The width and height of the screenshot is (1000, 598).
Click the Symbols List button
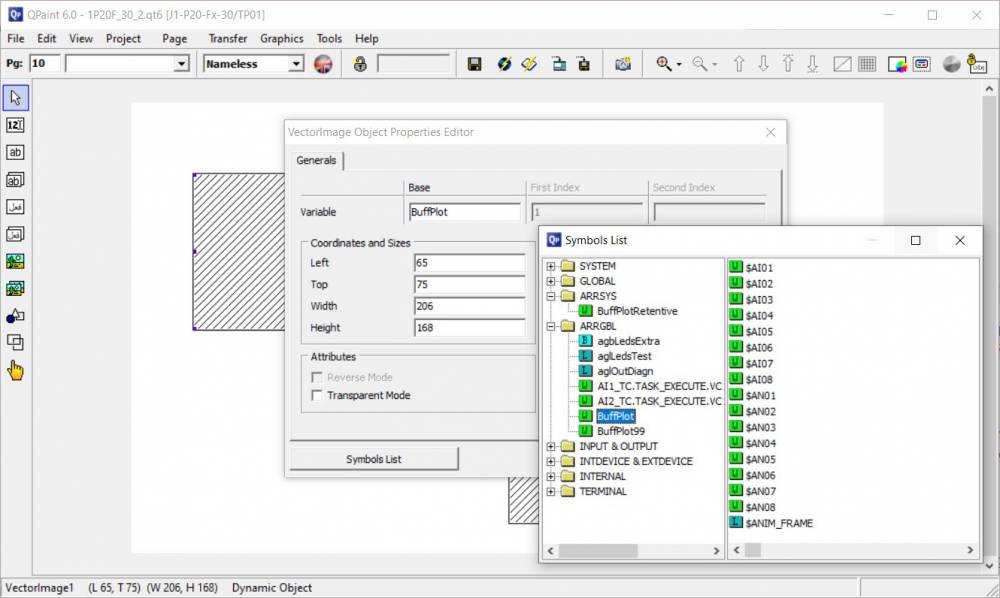[374, 459]
